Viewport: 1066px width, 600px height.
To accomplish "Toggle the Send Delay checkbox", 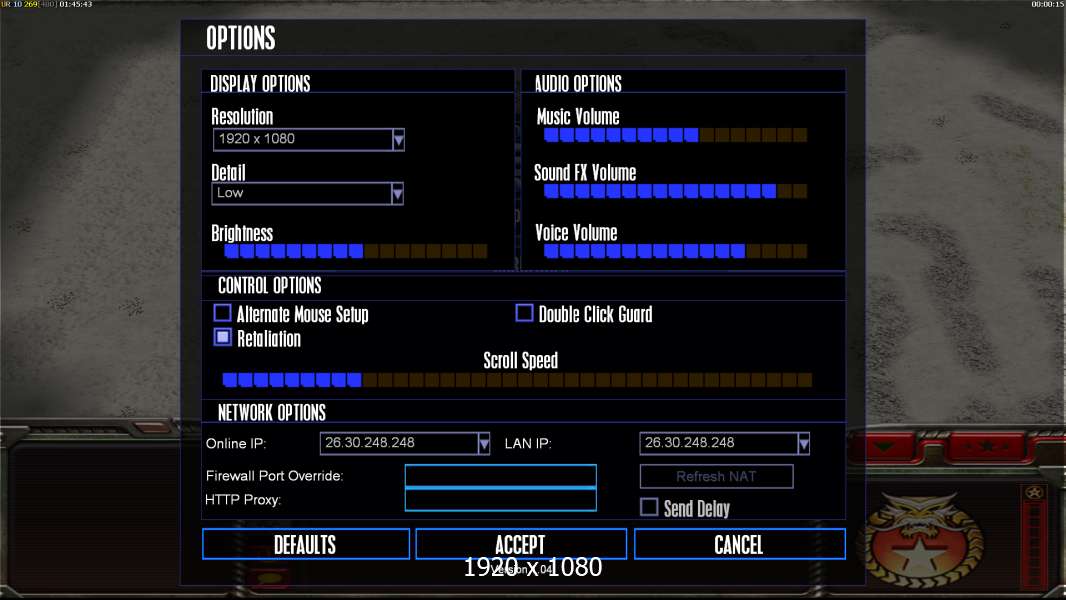I will coord(649,507).
